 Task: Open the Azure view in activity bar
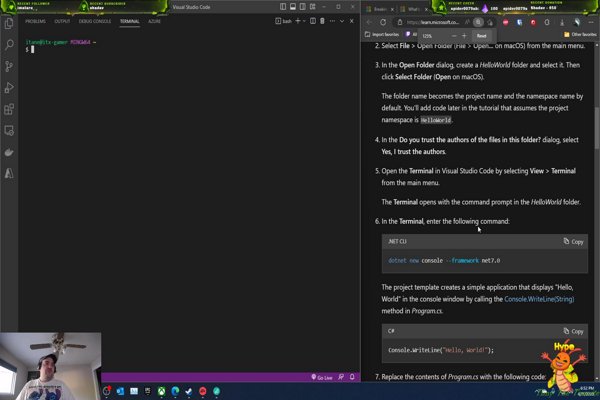[9, 173]
